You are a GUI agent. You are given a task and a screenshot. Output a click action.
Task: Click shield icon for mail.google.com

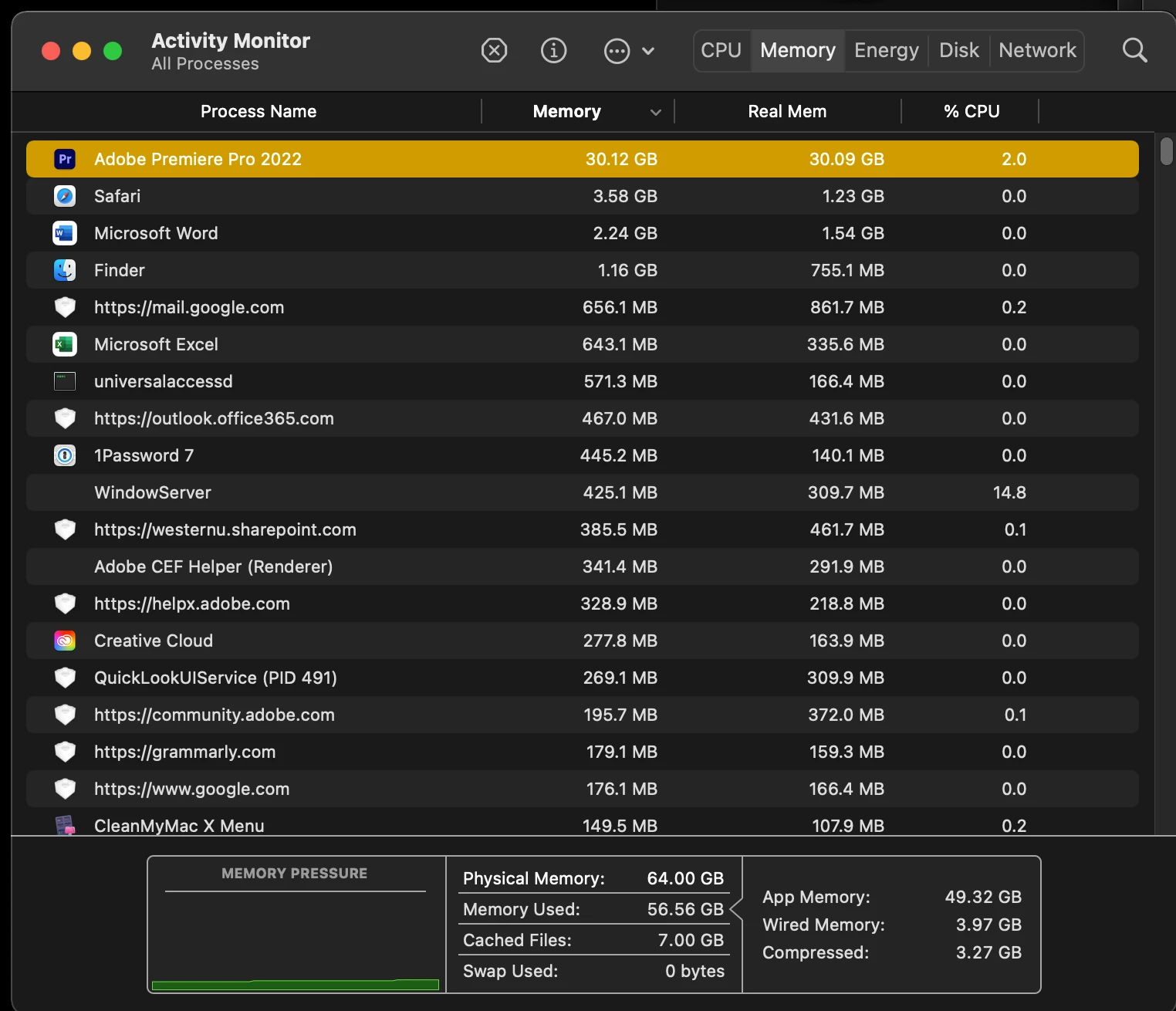pyautogui.click(x=66, y=307)
